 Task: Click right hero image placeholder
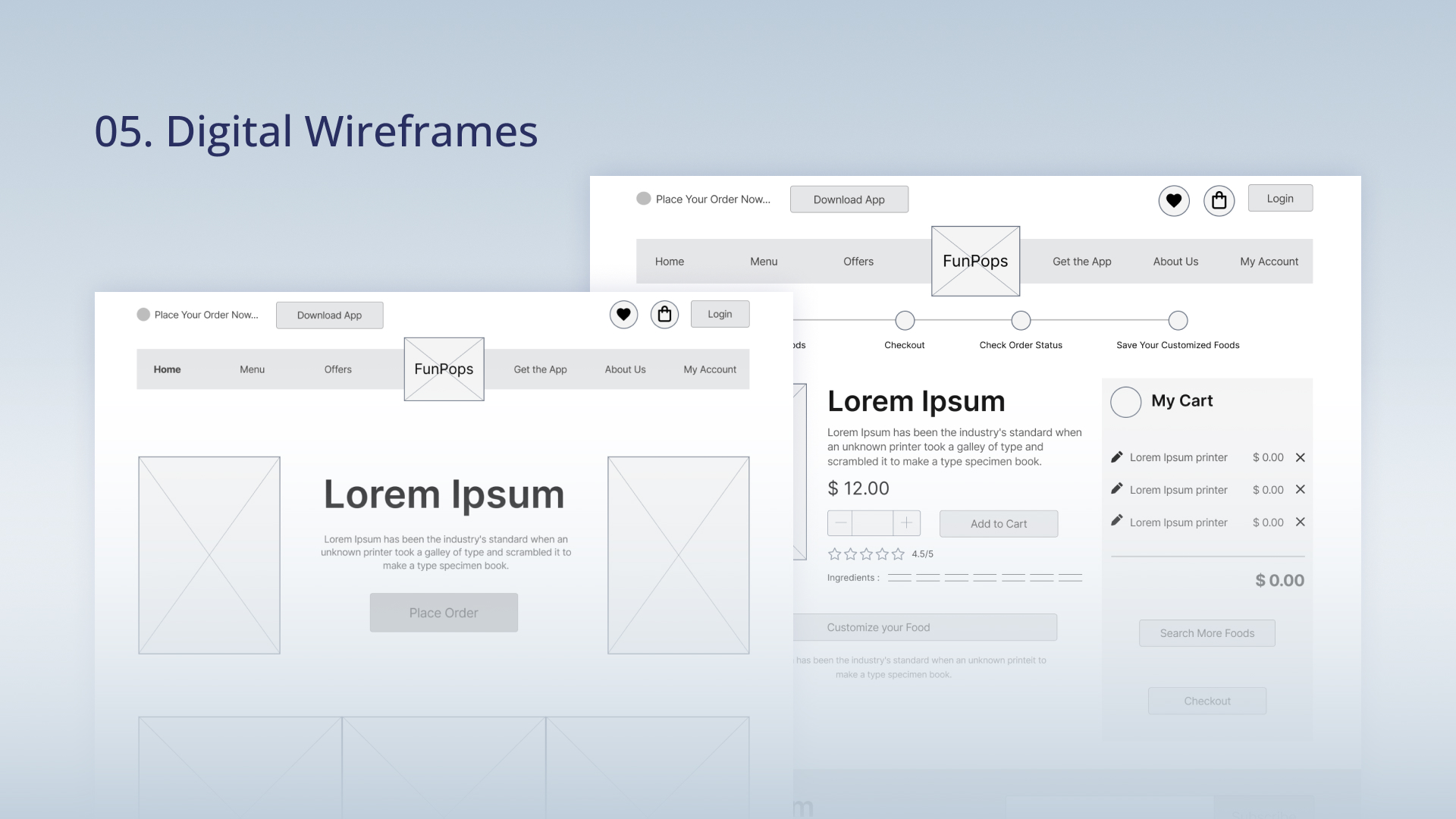679,555
